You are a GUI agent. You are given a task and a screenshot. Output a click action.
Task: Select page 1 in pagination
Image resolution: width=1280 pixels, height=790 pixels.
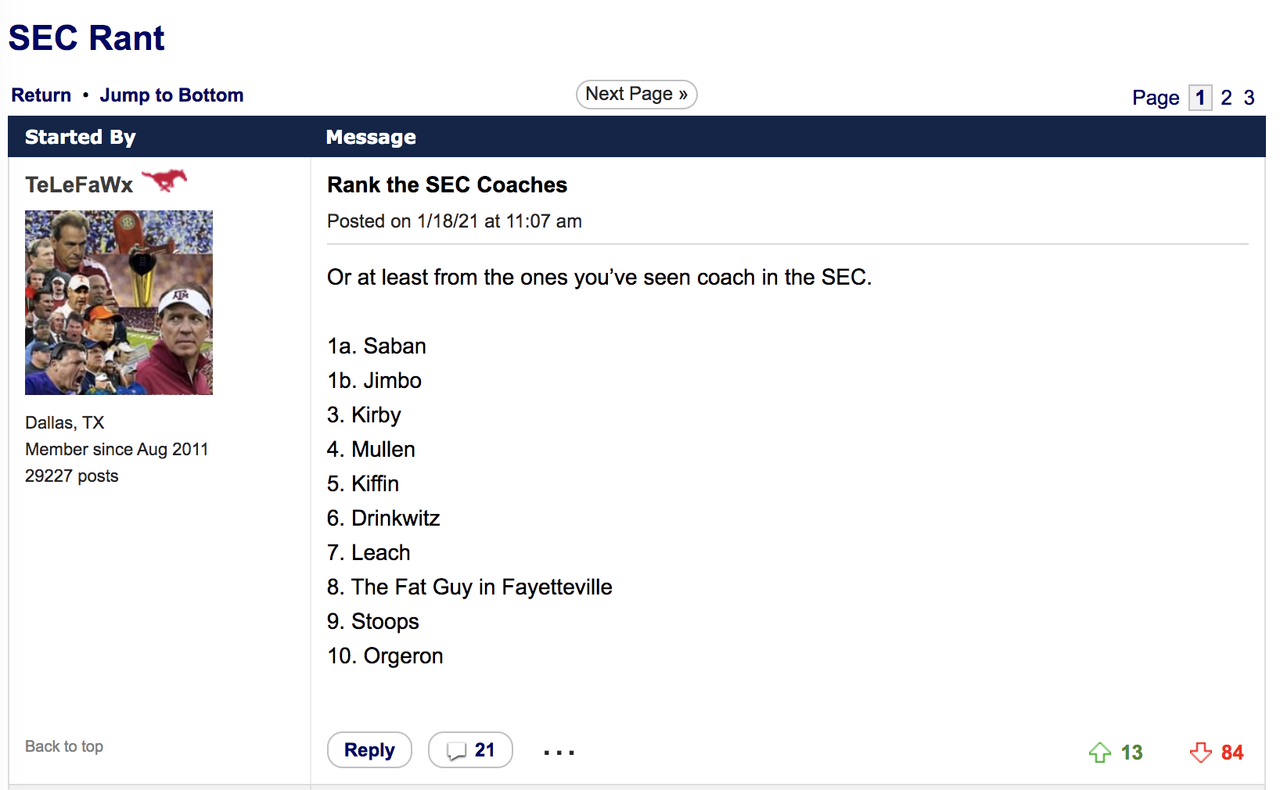coord(1200,97)
